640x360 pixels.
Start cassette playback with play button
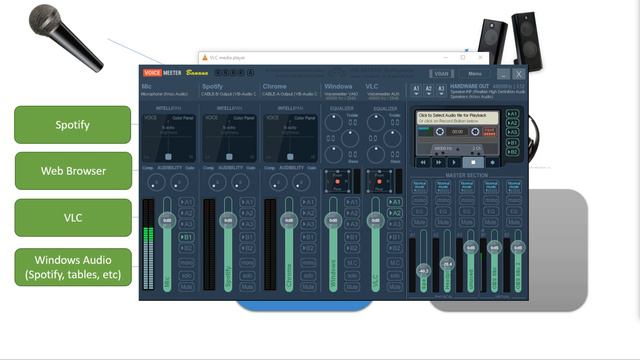[454, 162]
